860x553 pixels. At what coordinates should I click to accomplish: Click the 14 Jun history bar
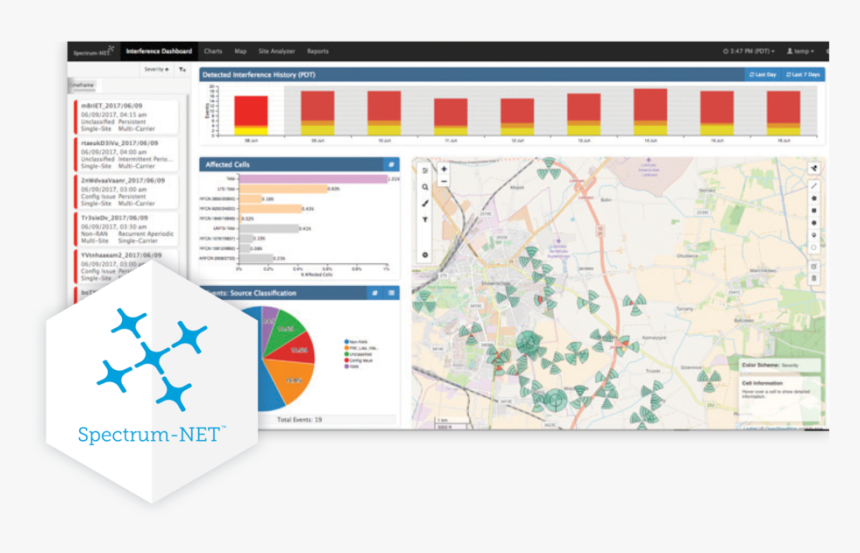pos(650,112)
